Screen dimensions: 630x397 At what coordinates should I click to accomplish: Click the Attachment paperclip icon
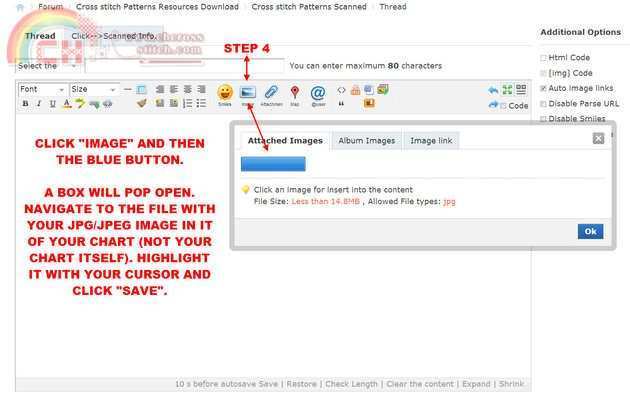(271, 92)
